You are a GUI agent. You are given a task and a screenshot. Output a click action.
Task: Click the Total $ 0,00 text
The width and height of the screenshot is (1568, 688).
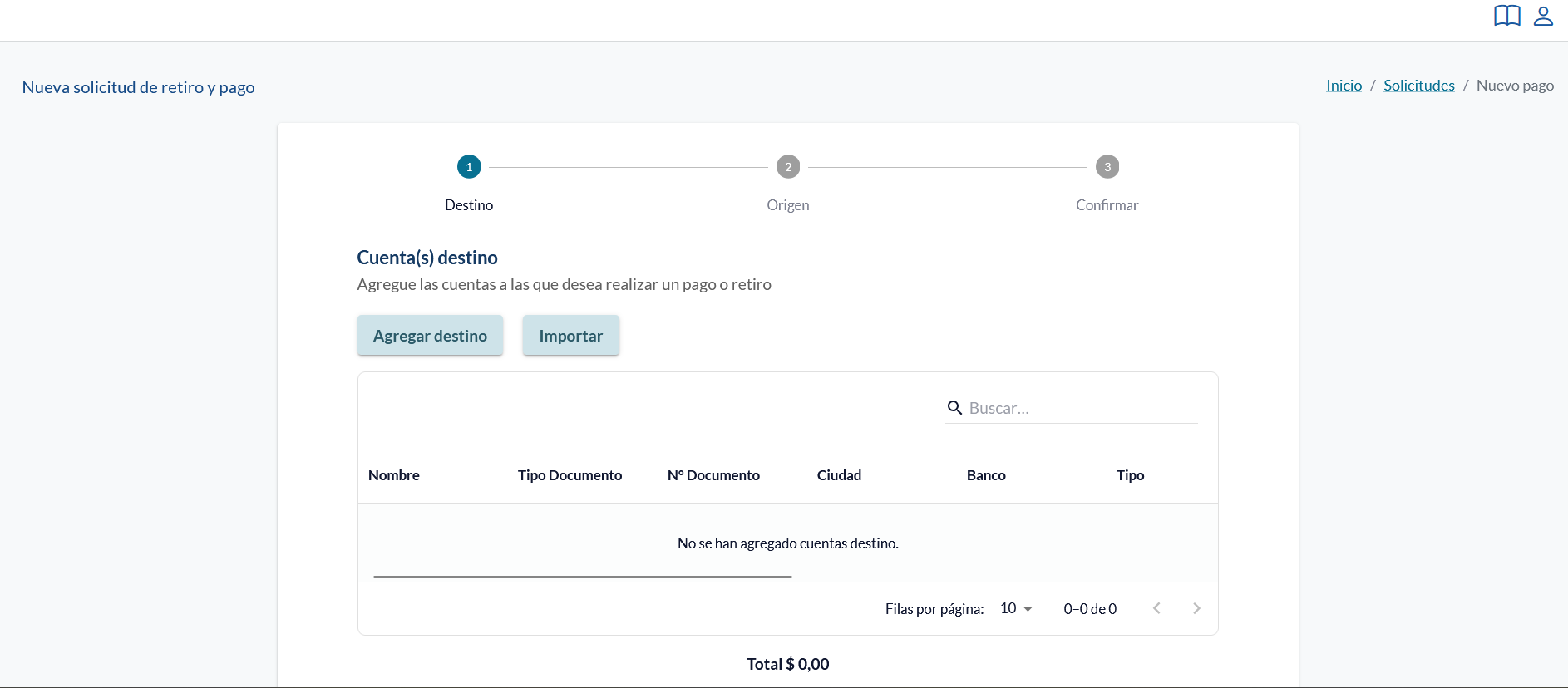click(788, 664)
